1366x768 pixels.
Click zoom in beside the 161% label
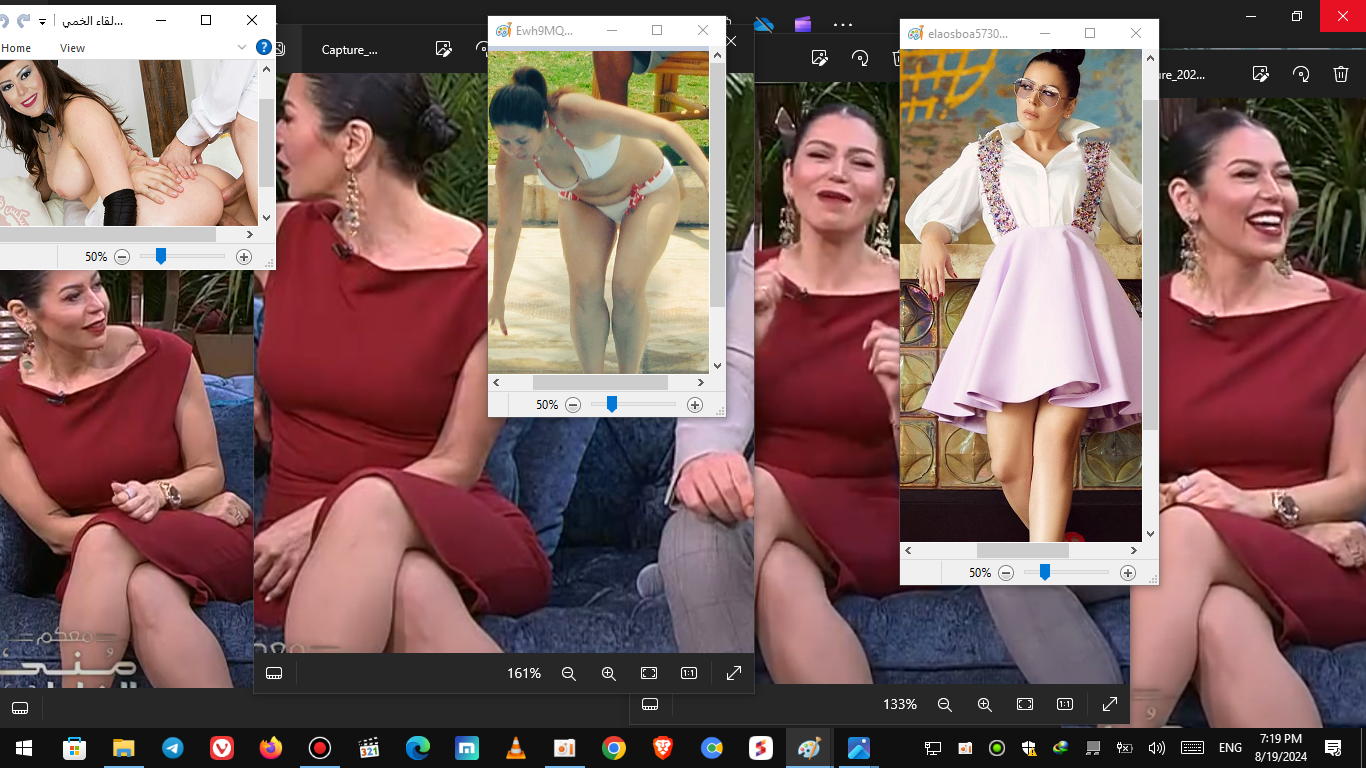(608, 674)
